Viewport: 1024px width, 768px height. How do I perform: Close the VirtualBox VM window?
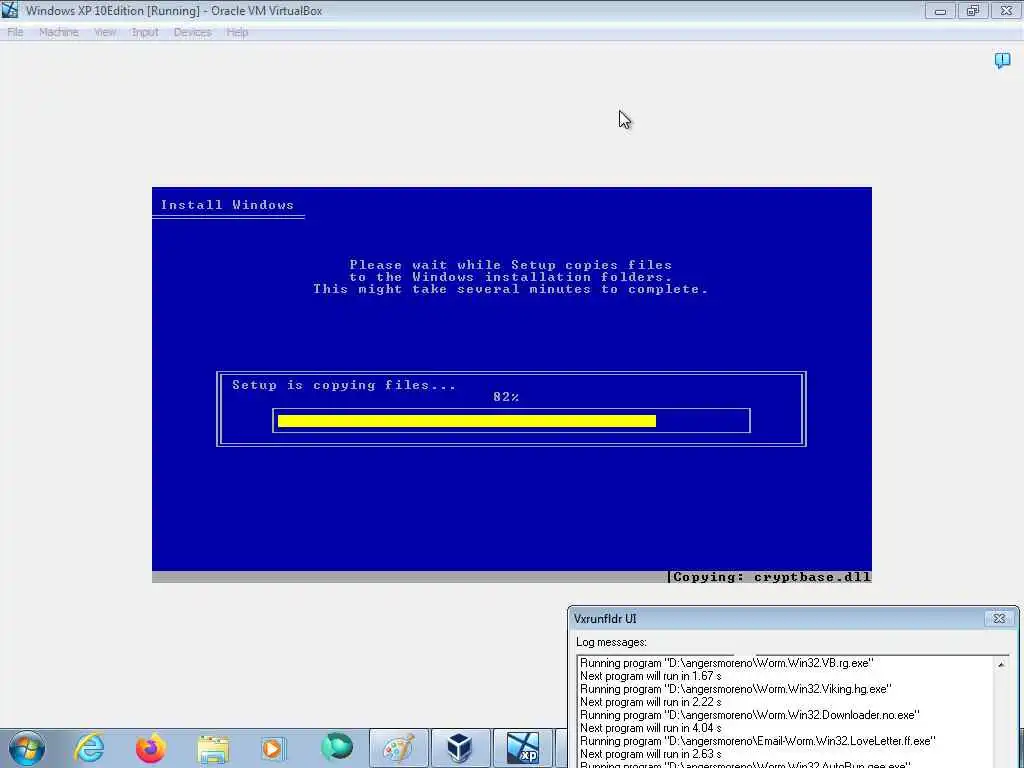click(1006, 11)
